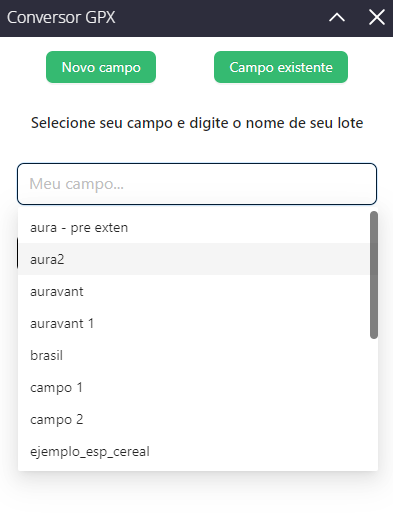Click the Conversor GPX title text
Viewport: 393px width, 521px height.
[61, 17]
